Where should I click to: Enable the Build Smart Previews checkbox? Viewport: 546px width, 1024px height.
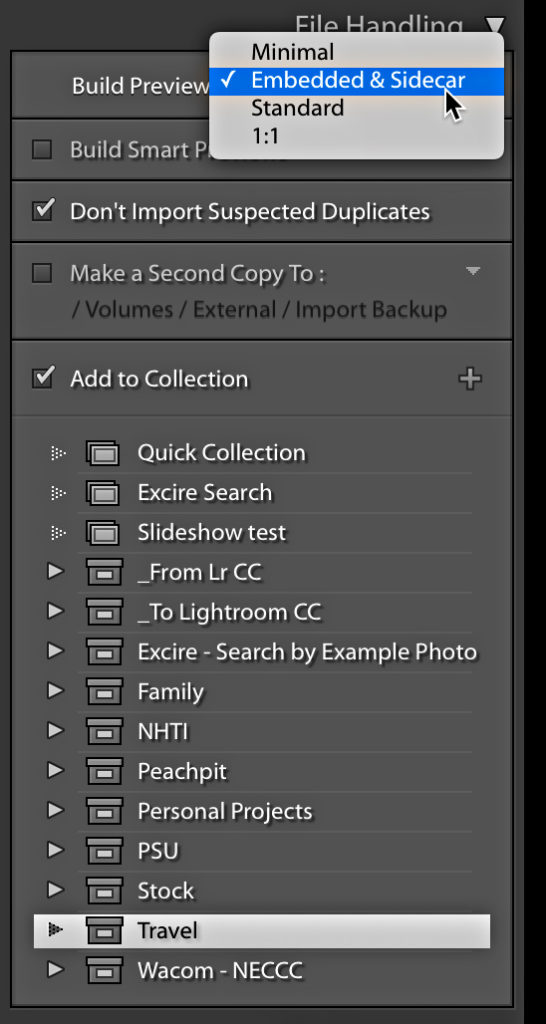(x=42, y=150)
